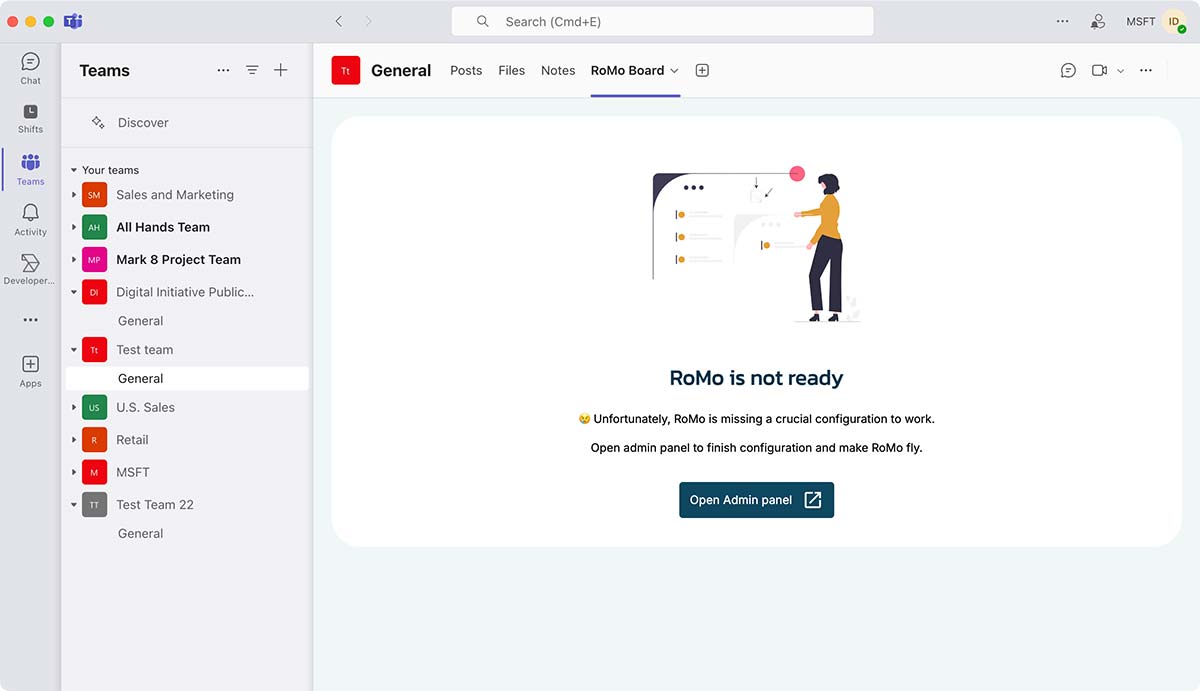Open the Developer Portal app

pos(30,269)
